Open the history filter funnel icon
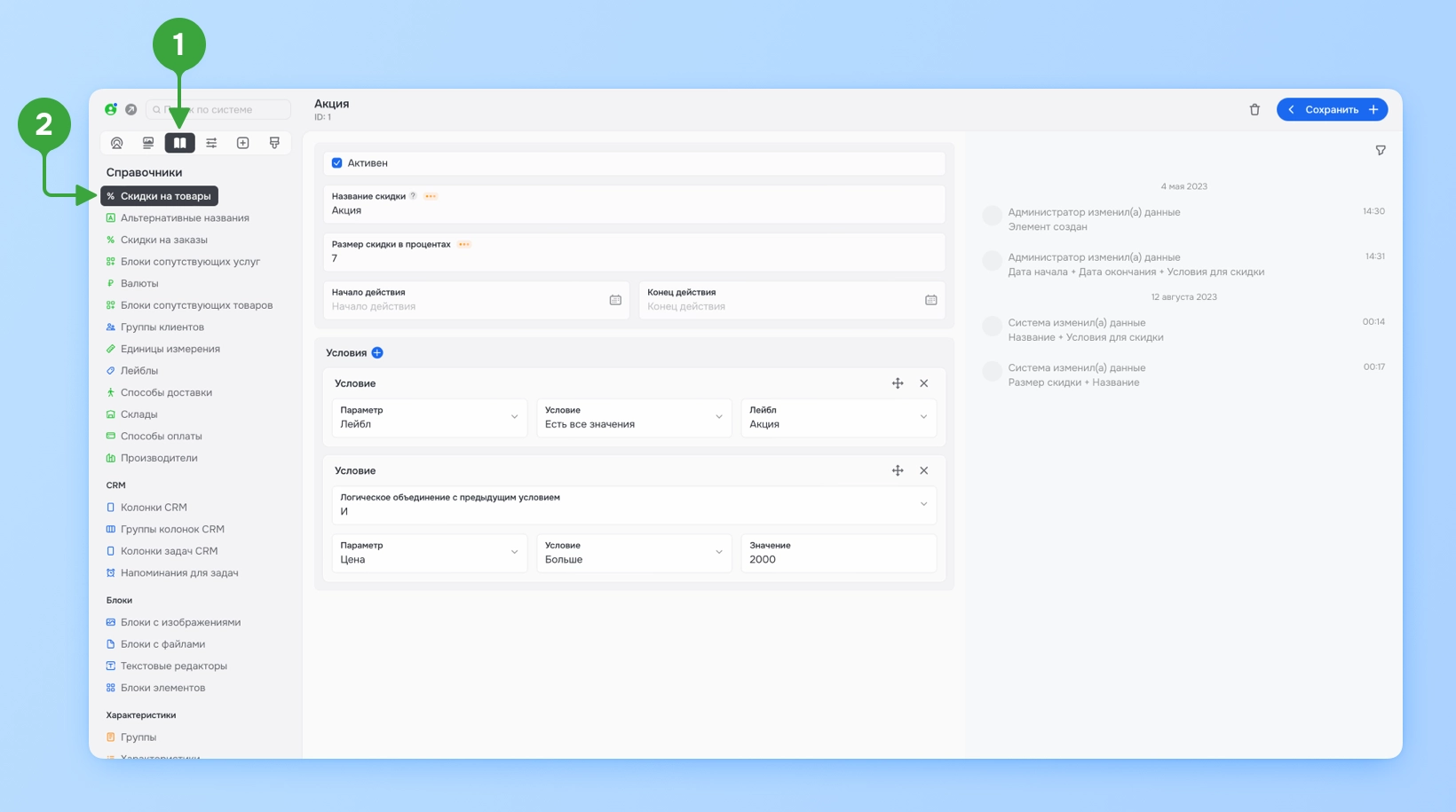 pos(1381,151)
